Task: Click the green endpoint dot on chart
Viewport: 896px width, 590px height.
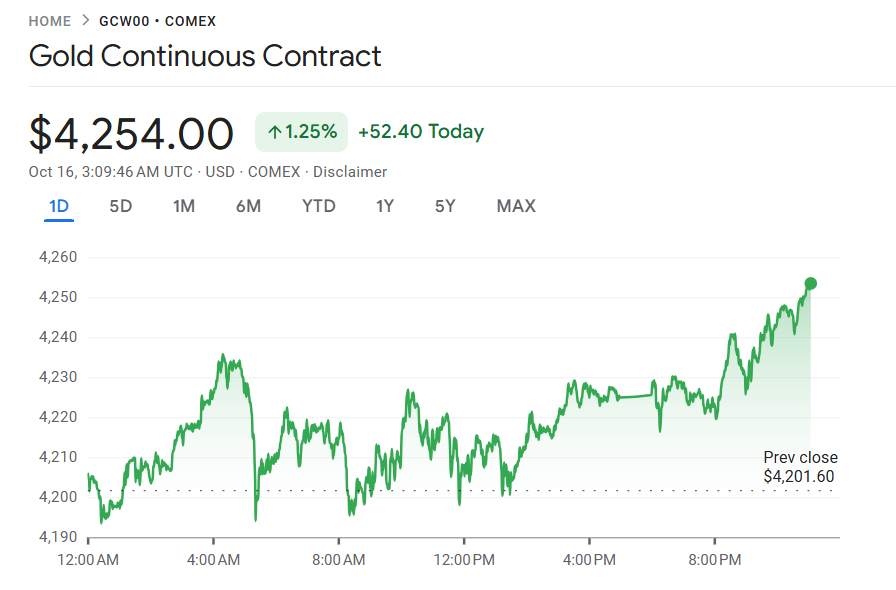Action: [x=810, y=284]
